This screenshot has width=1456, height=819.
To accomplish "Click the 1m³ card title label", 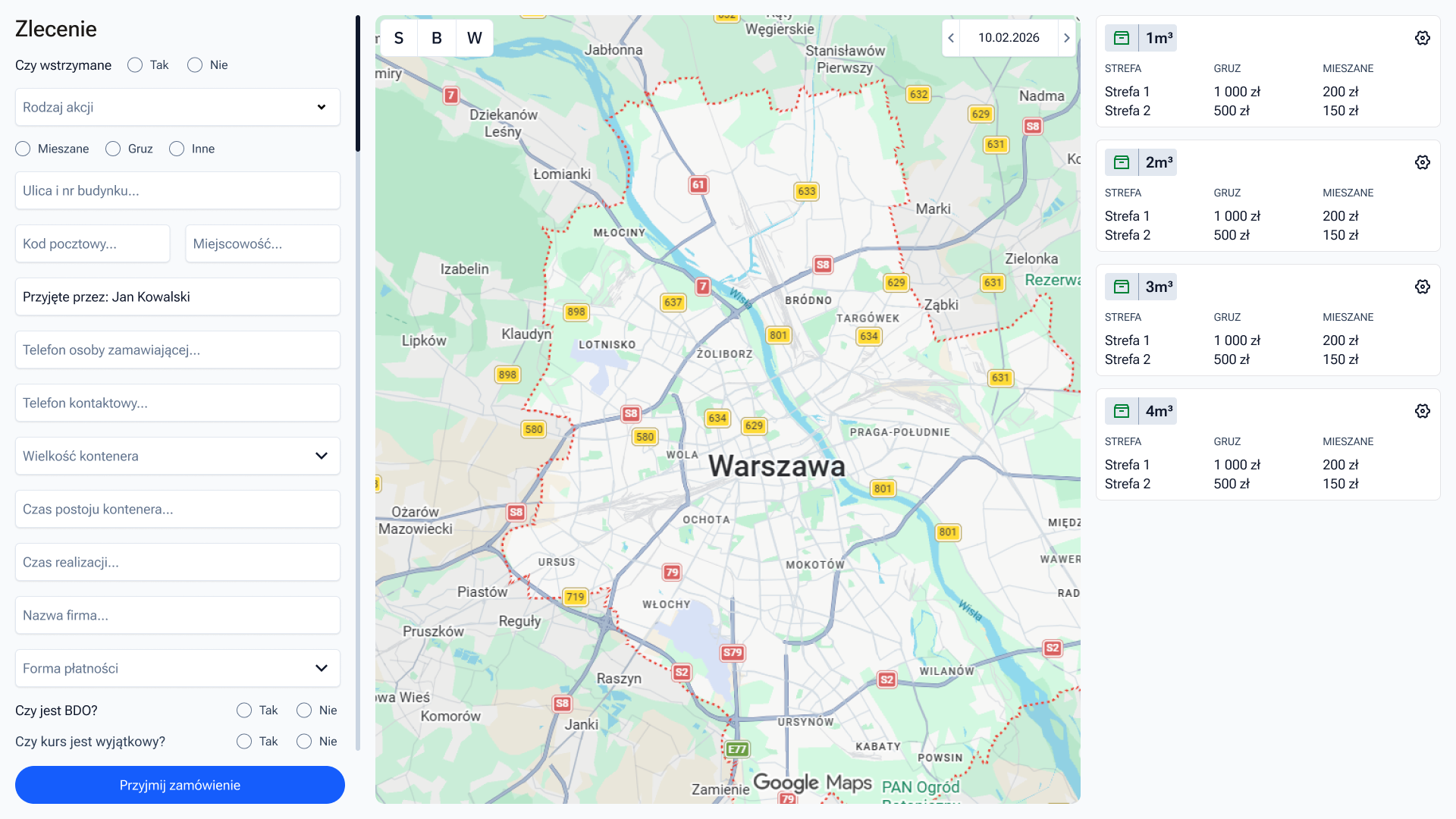I will coord(1159,38).
